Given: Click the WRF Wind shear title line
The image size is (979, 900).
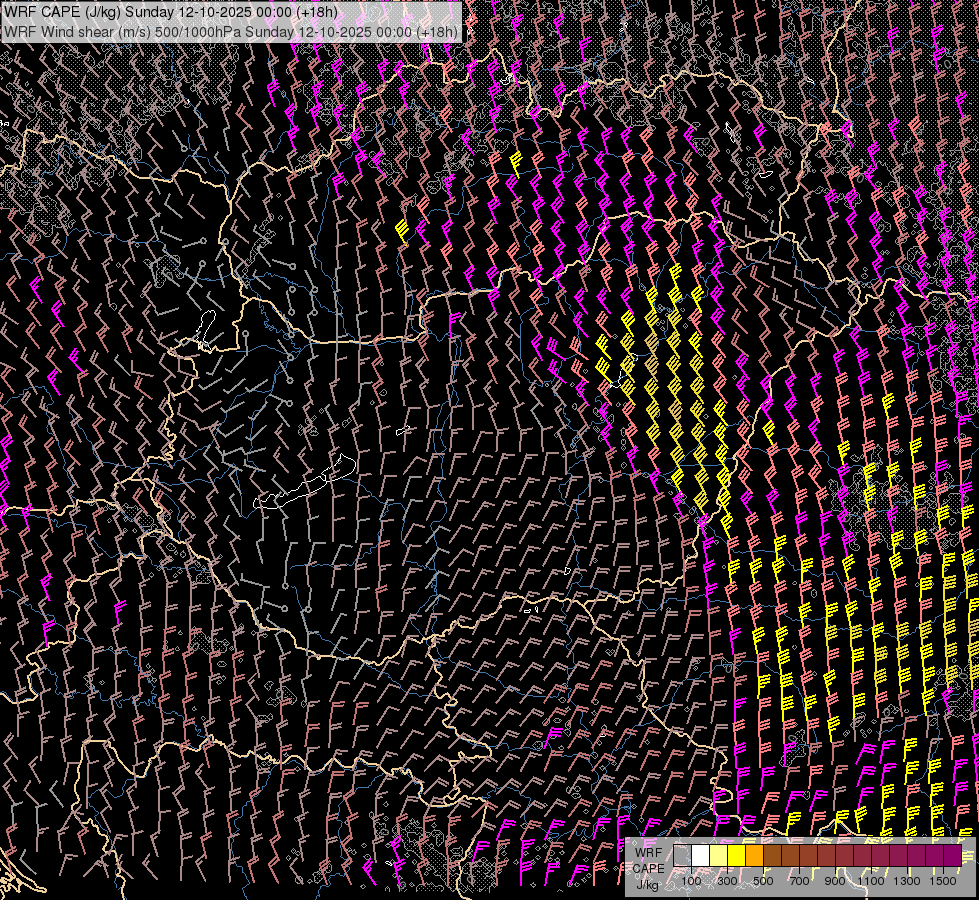Looking at the screenshot, I should (x=230, y=31).
